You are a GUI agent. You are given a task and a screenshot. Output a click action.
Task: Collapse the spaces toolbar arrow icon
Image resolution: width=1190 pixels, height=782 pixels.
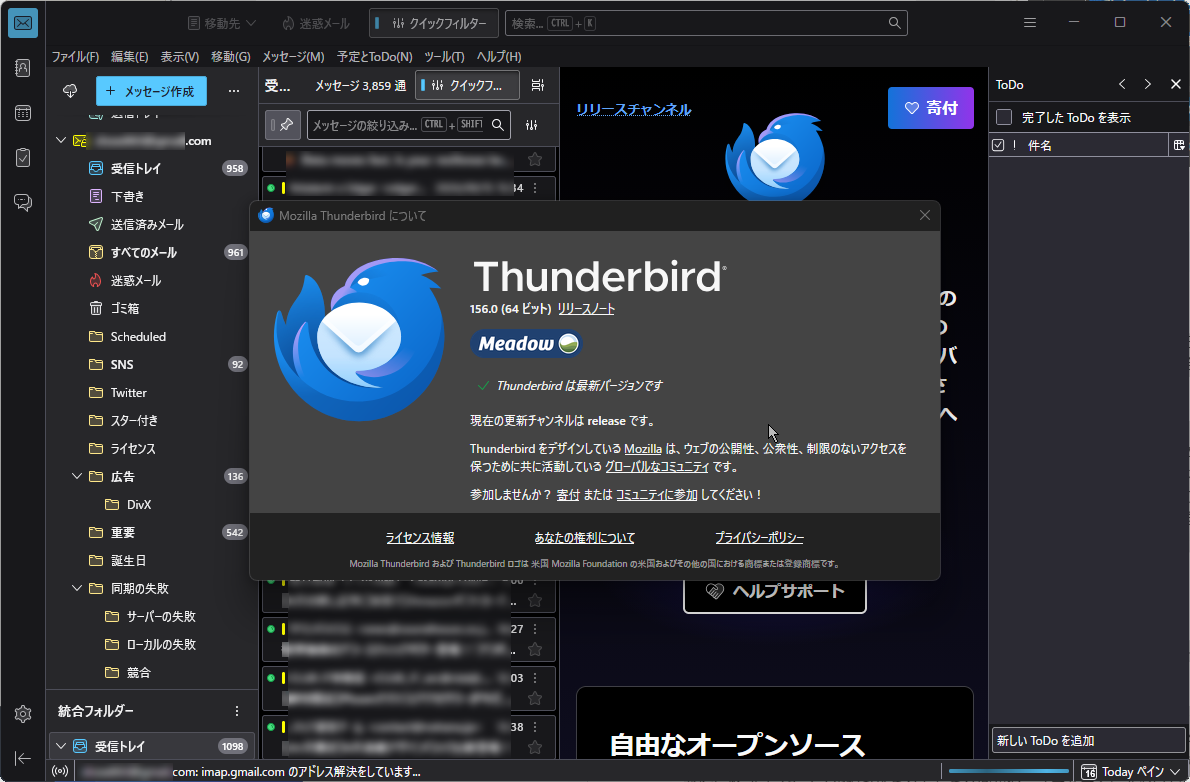pos(23,758)
